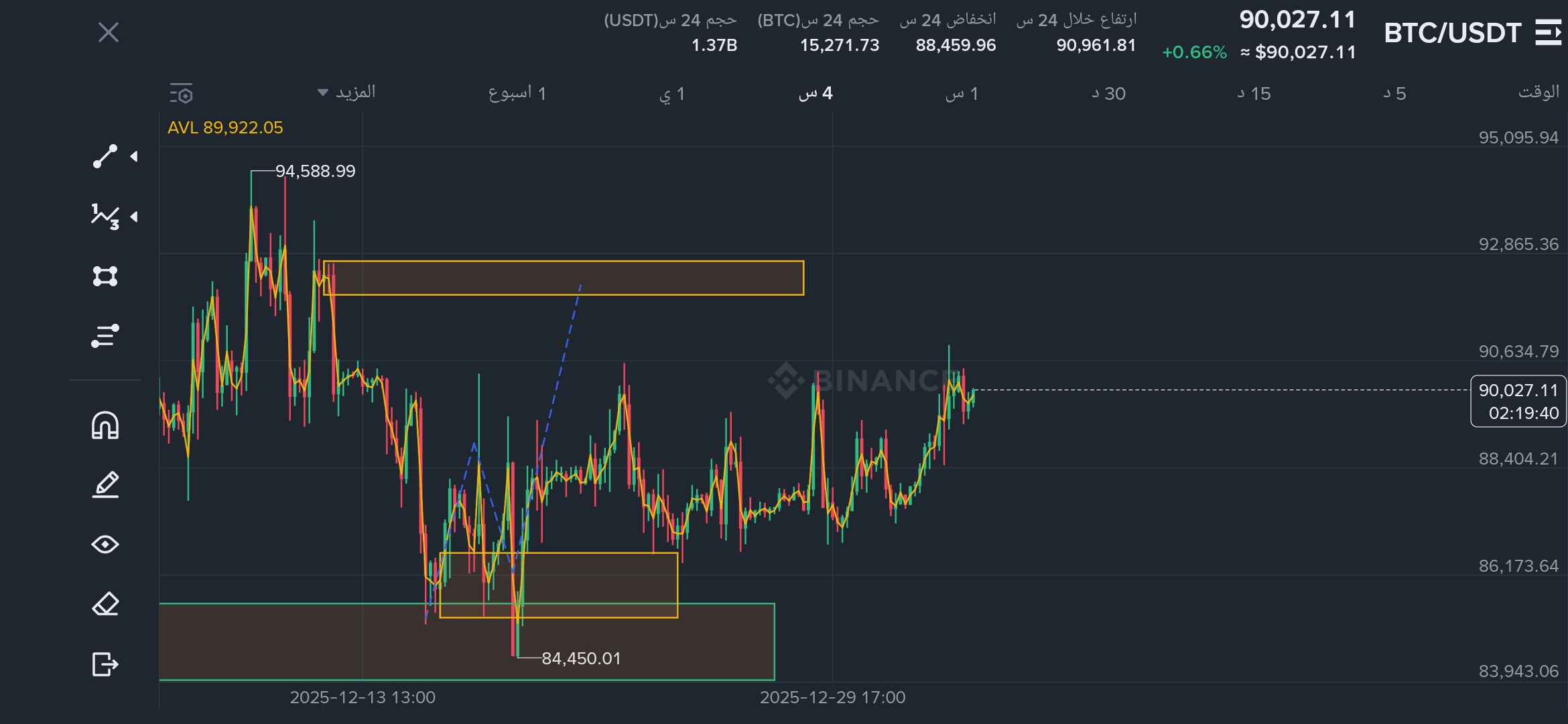Viewport: 1568px width, 724px height.
Task: Expand trend line tool options arrow
Action: (134, 156)
